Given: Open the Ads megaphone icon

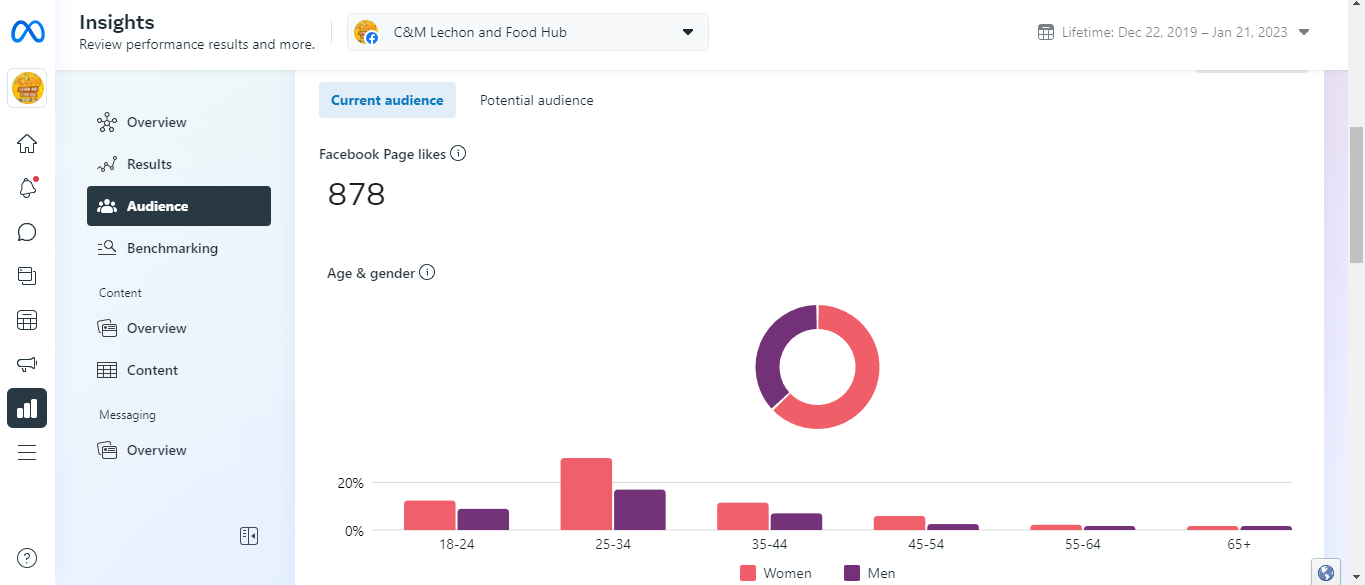Looking at the screenshot, I should 27,364.
